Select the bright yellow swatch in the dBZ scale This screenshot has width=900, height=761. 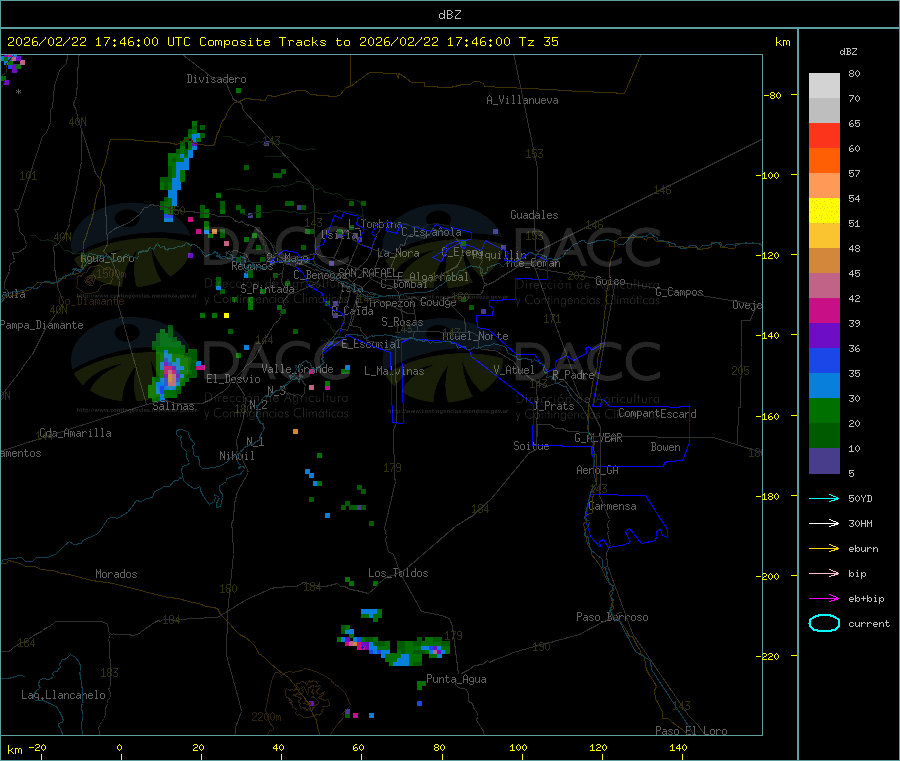[x=824, y=211]
